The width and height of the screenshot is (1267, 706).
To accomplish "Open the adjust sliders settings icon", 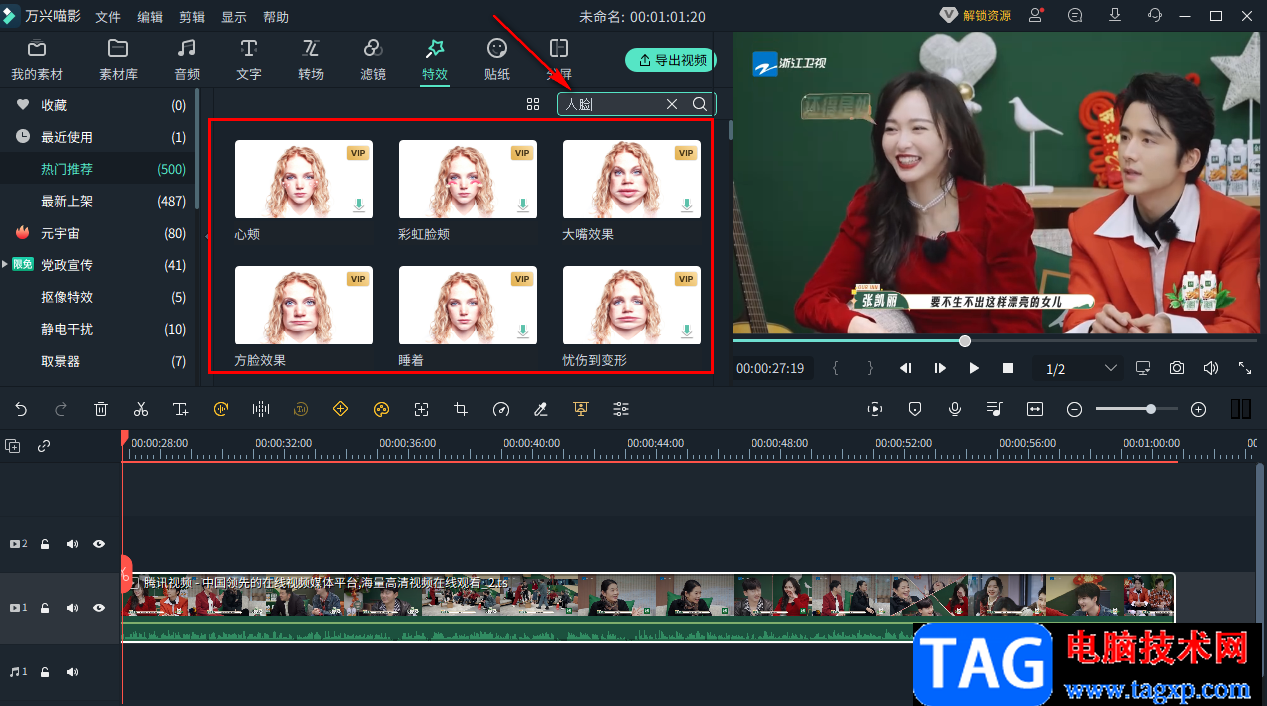I will [621, 409].
